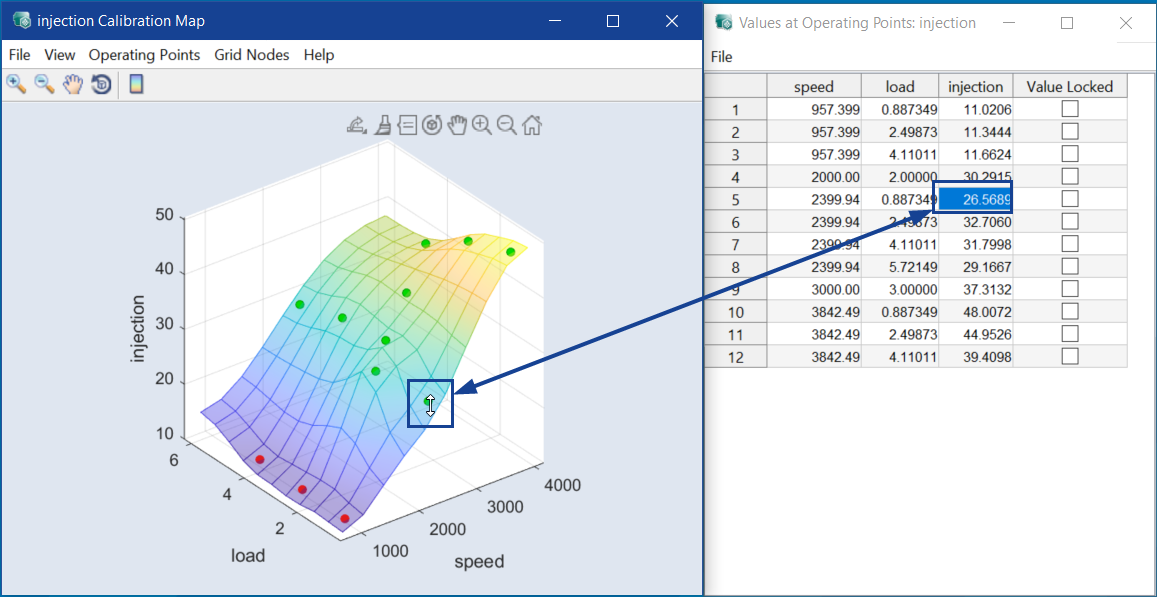
Task: Open the Grid Nodes menu
Action: coord(251,55)
